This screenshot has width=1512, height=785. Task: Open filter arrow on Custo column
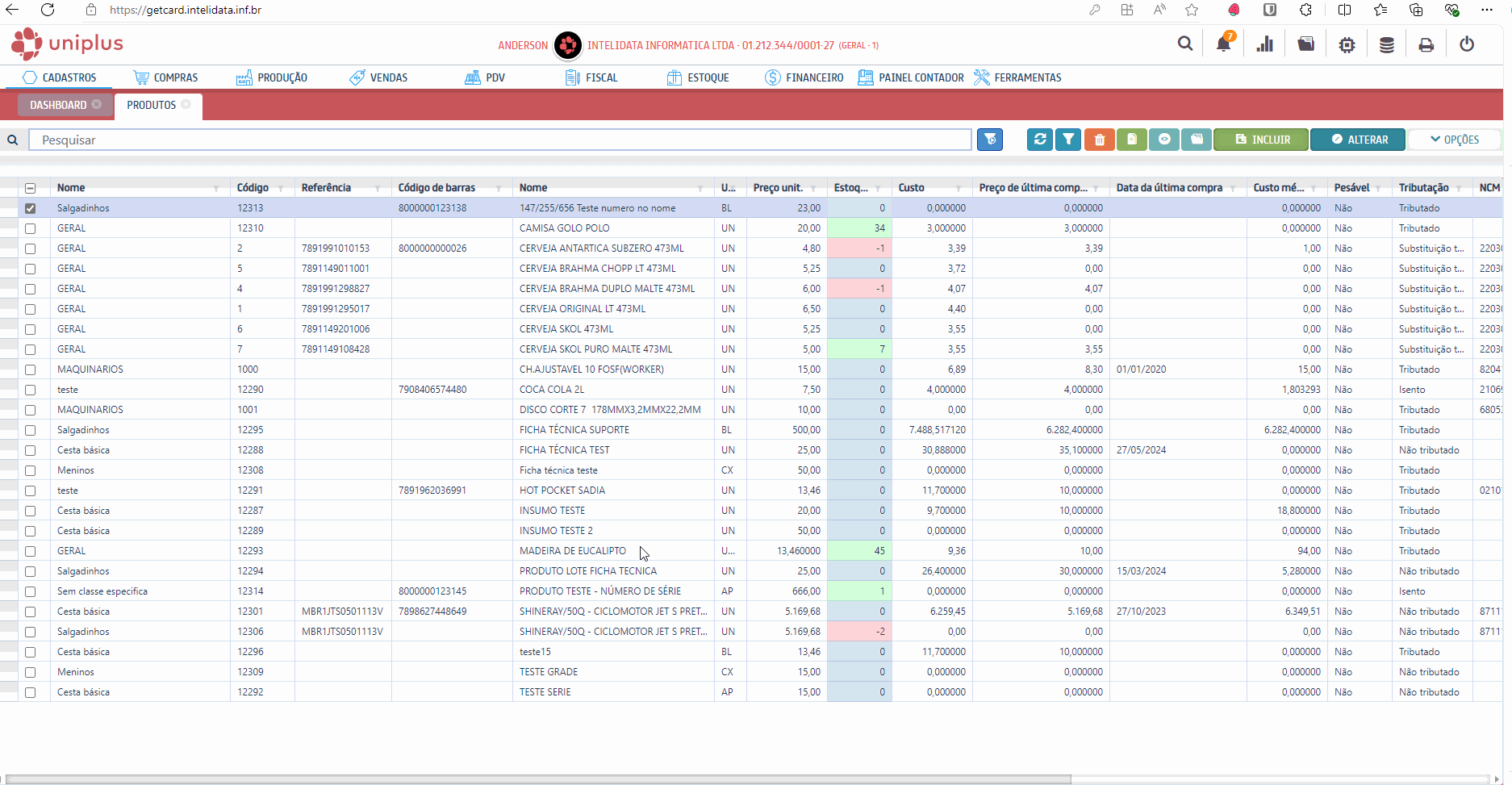tap(959, 188)
